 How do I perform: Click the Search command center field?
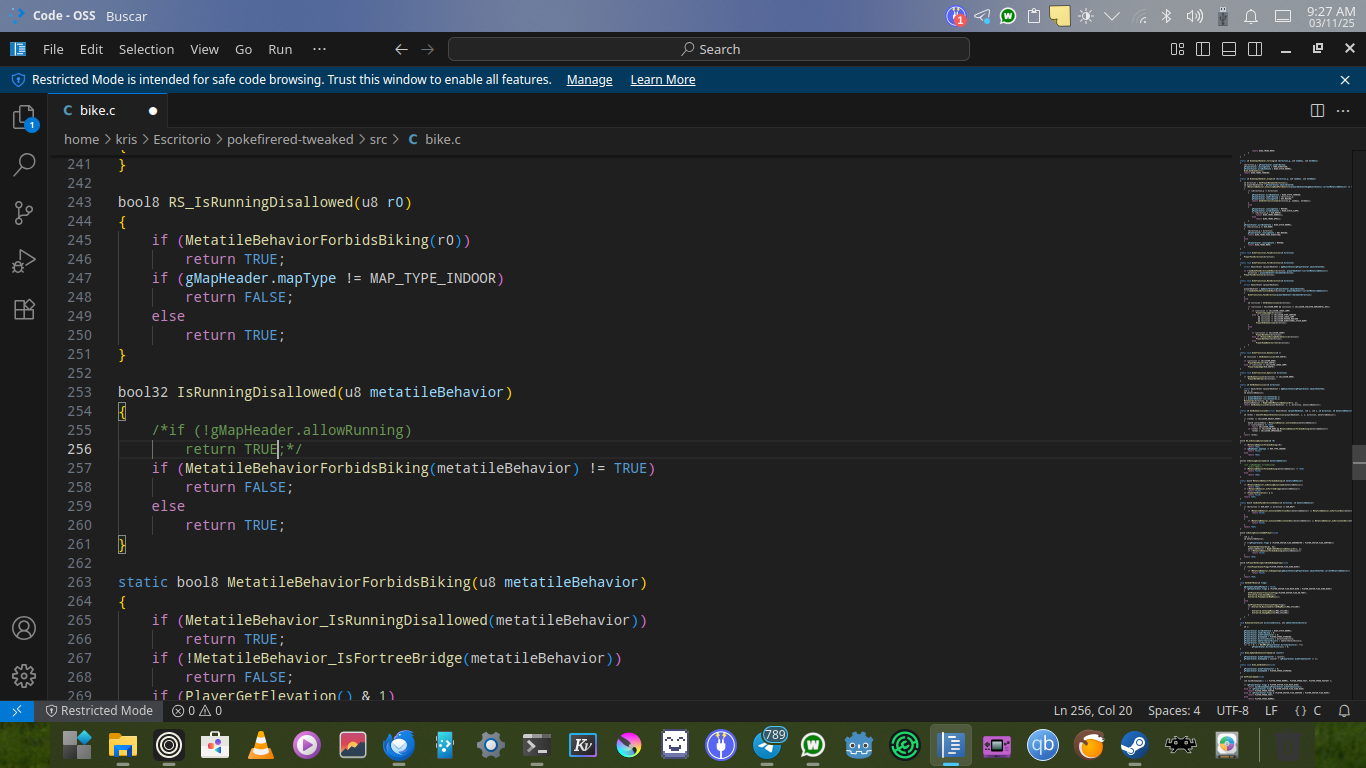(x=709, y=49)
